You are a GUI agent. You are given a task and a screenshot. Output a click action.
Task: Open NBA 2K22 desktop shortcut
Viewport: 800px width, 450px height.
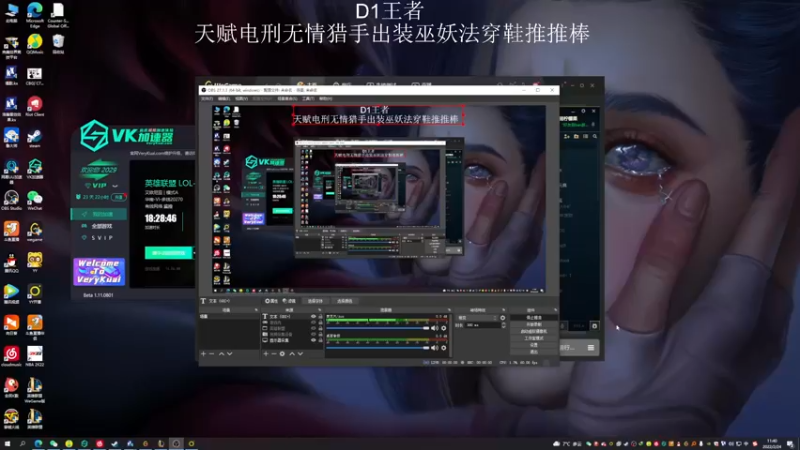click(35, 356)
